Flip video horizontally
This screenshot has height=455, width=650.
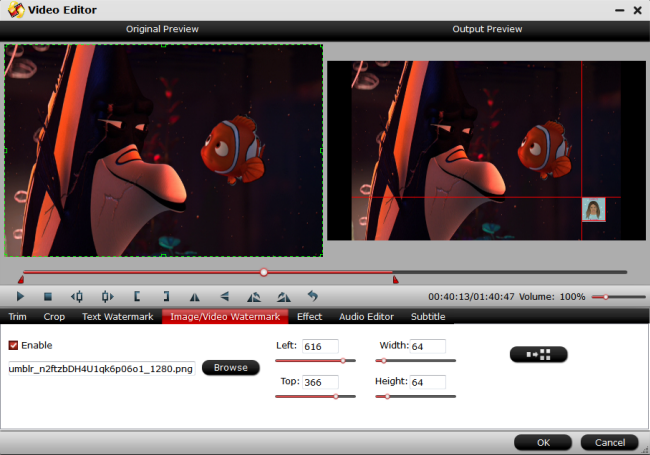coord(194,297)
